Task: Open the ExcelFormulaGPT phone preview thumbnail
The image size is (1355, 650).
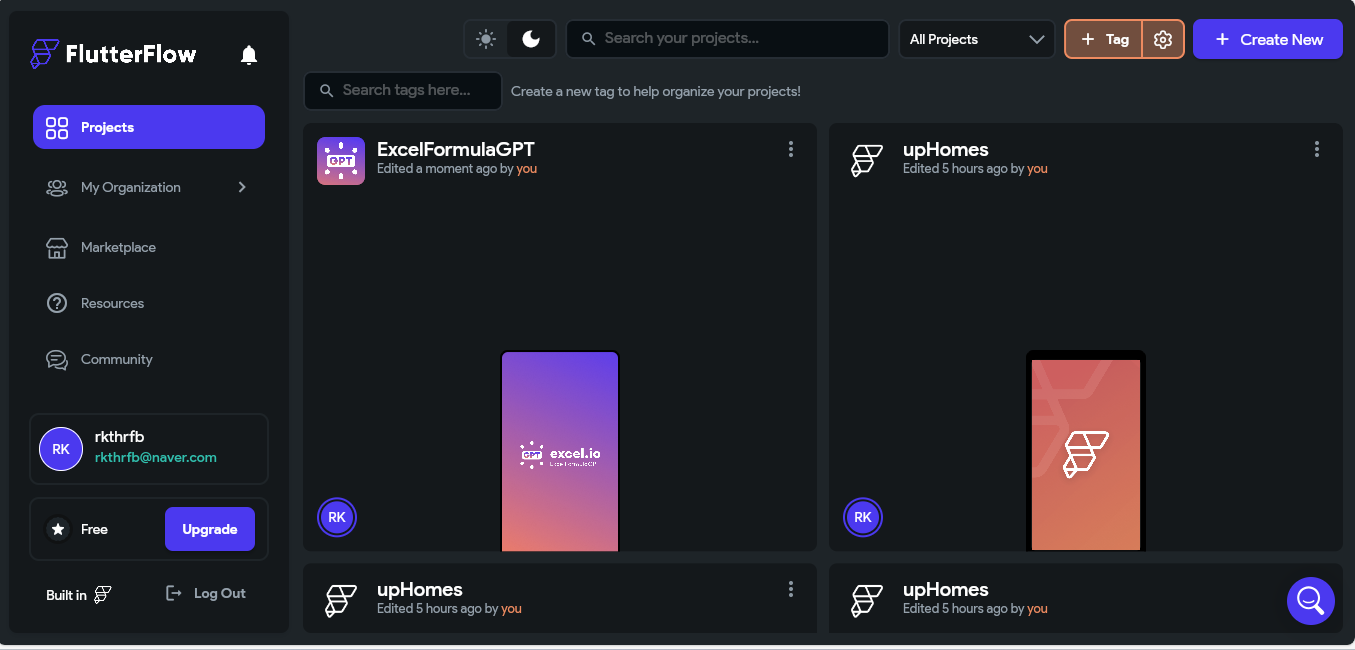Action: click(x=560, y=450)
